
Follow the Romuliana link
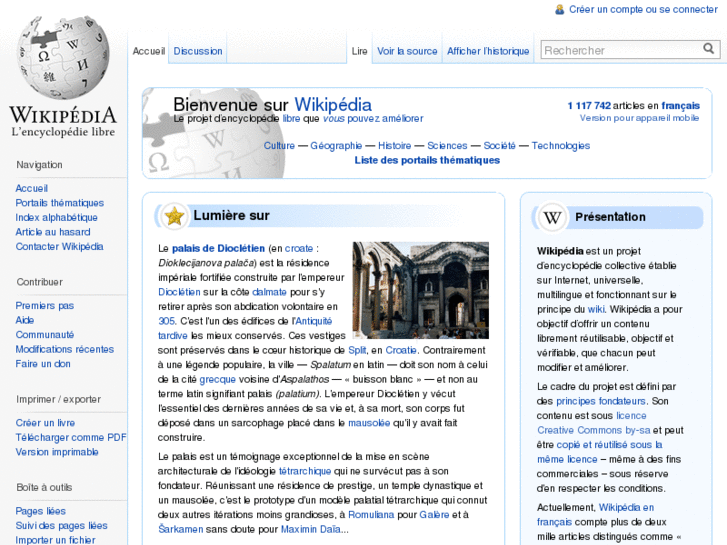(371, 515)
